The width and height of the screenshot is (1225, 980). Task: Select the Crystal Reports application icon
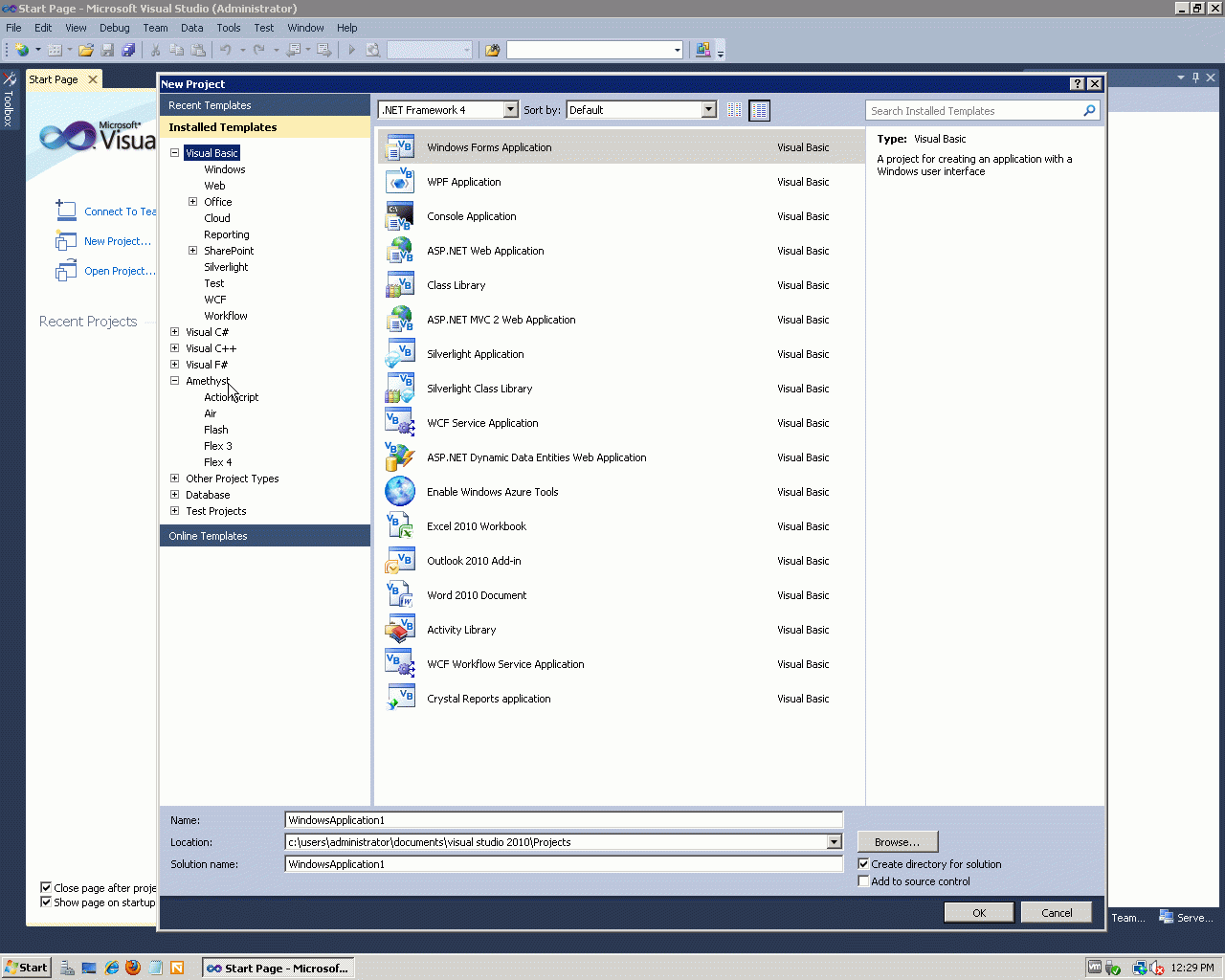tap(400, 699)
